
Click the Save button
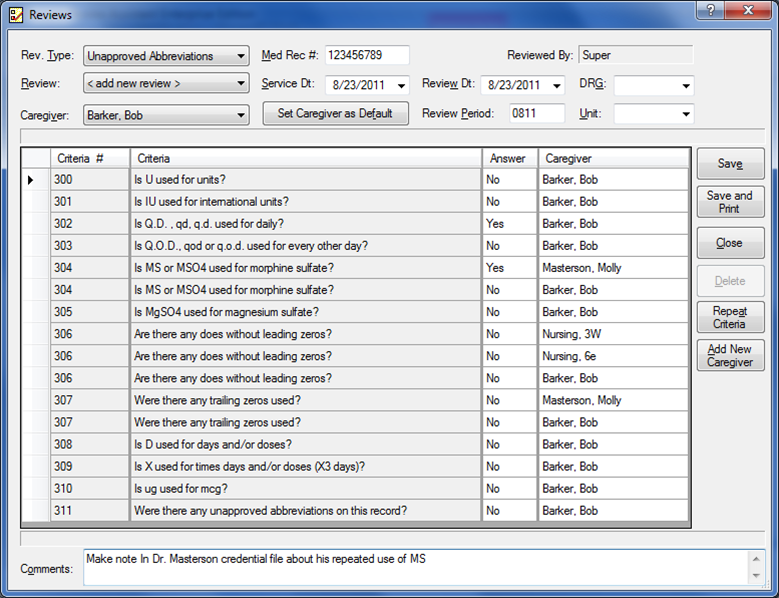730,163
